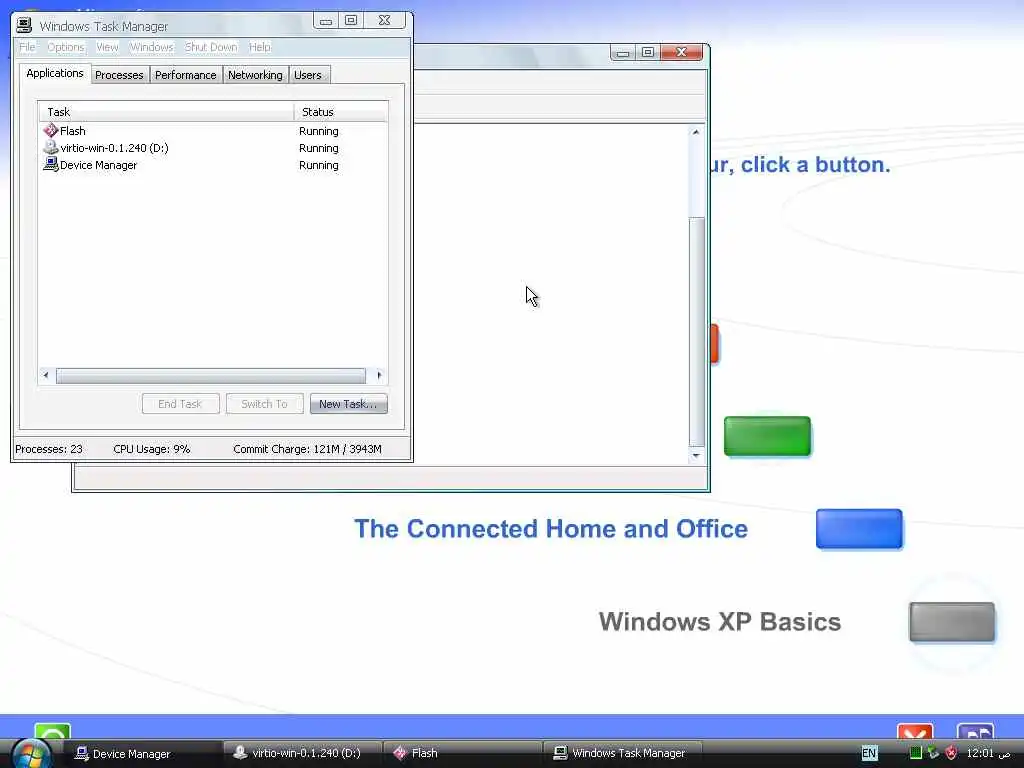Click the End Task button
Viewport: 1024px width, 768px height.
tap(180, 404)
